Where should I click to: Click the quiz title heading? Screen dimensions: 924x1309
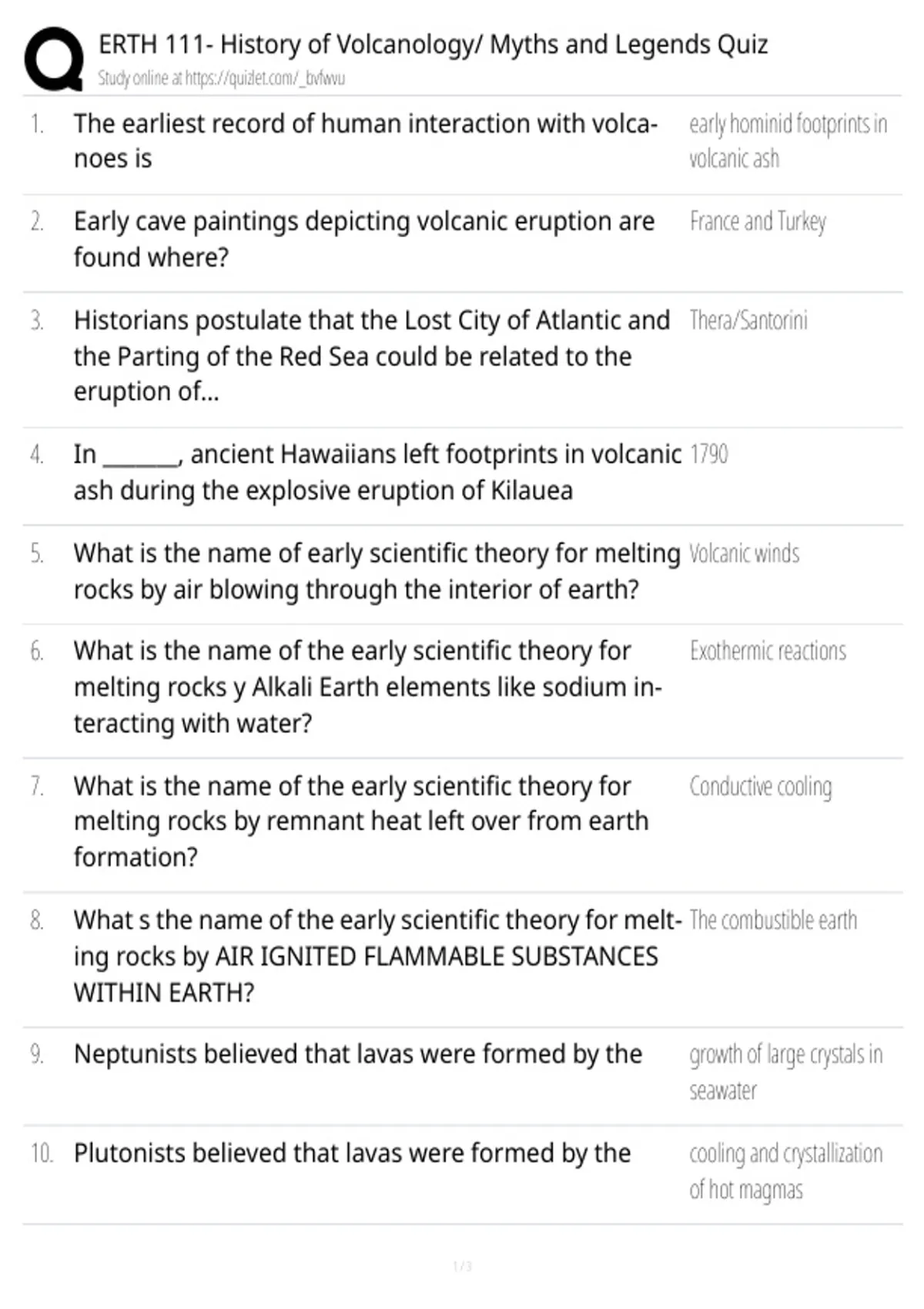(434, 45)
